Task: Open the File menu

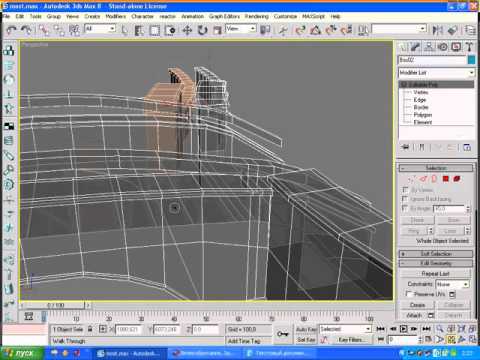Action: pos(6,16)
